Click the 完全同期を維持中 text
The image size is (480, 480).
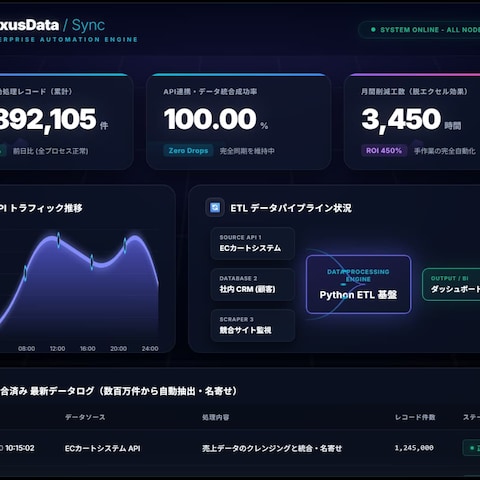[x=247, y=151]
